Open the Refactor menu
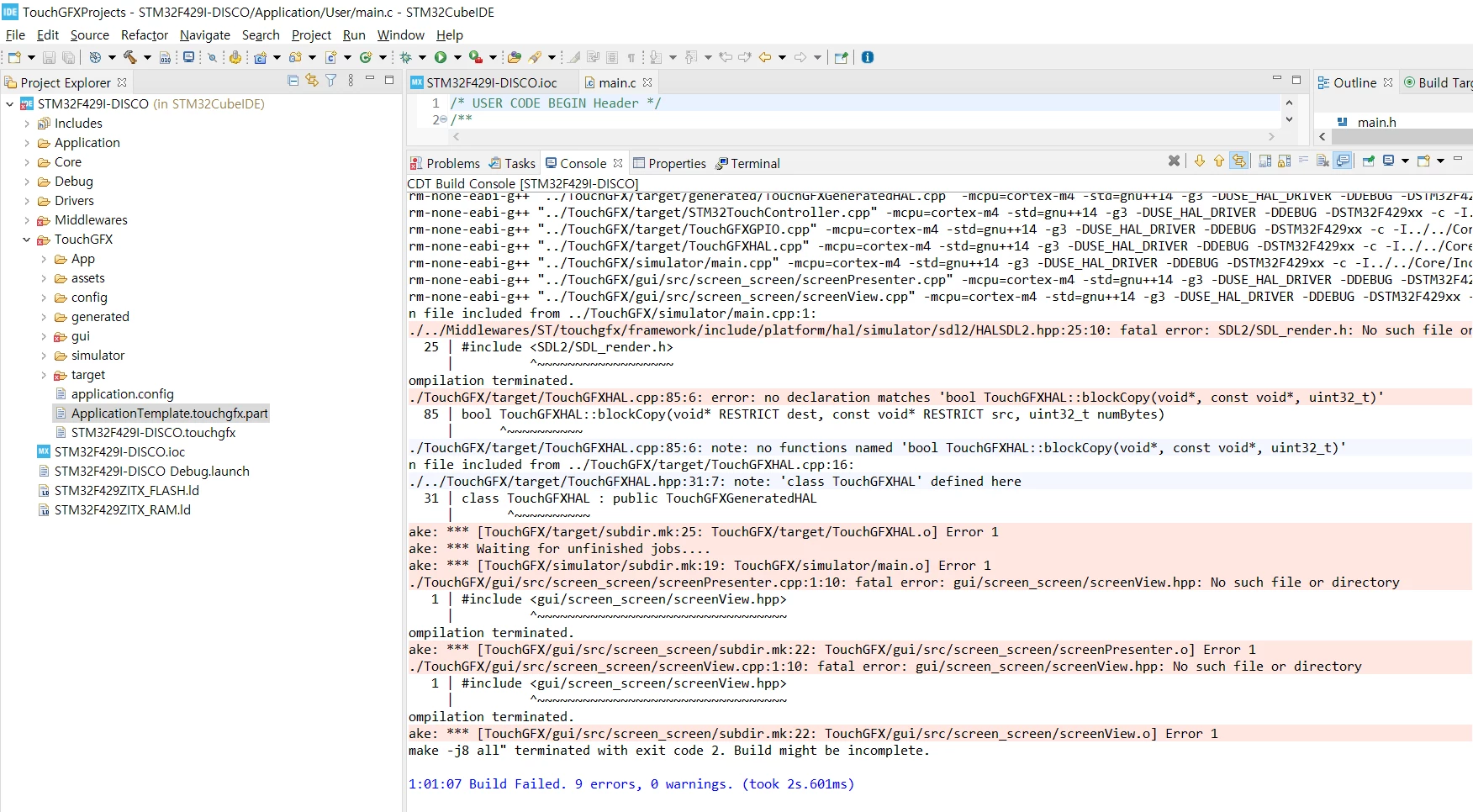 point(145,35)
